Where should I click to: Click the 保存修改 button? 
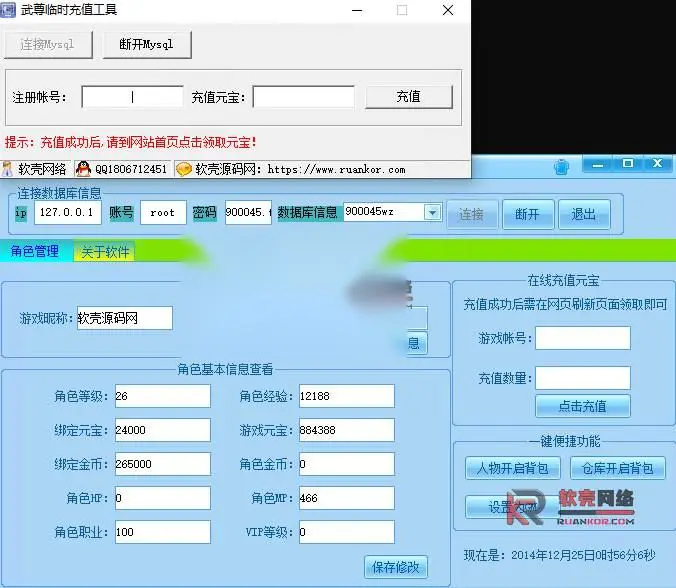396,567
